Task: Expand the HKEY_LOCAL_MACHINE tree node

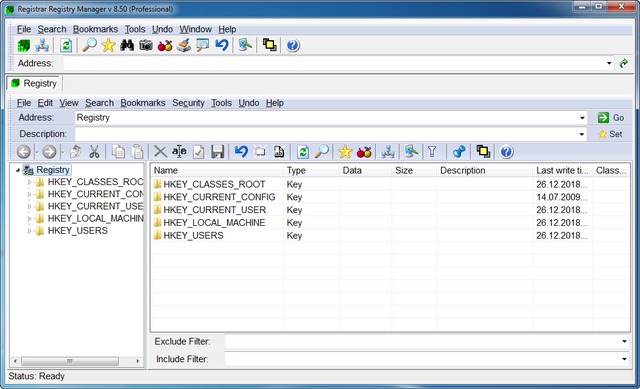Action: click(x=29, y=219)
